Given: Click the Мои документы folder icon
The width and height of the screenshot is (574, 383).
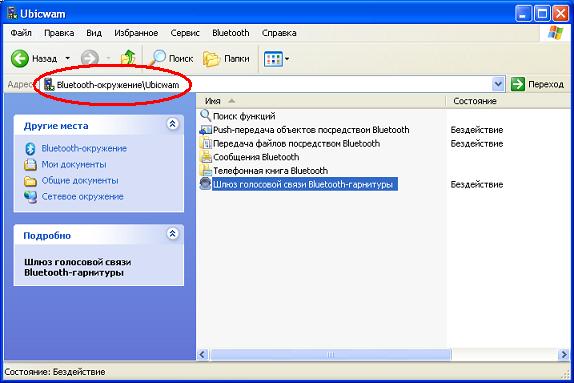Looking at the screenshot, I should click(x=30, y=165).
